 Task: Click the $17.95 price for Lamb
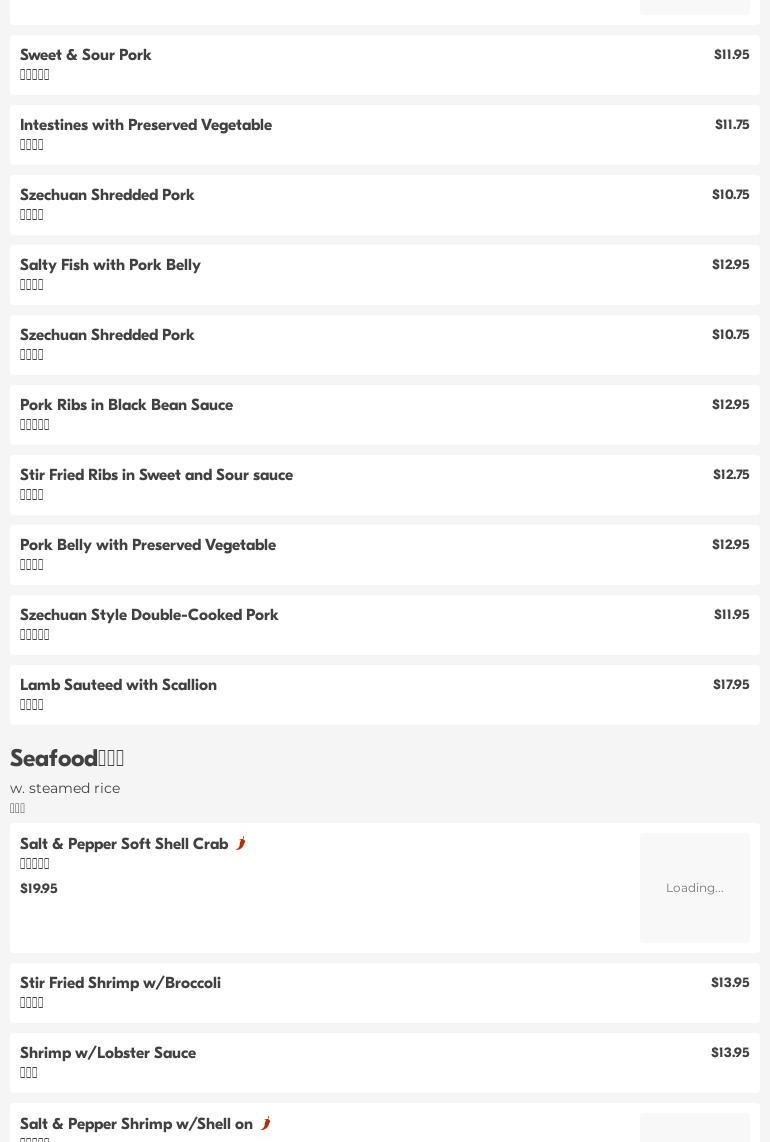click(731, 685)
